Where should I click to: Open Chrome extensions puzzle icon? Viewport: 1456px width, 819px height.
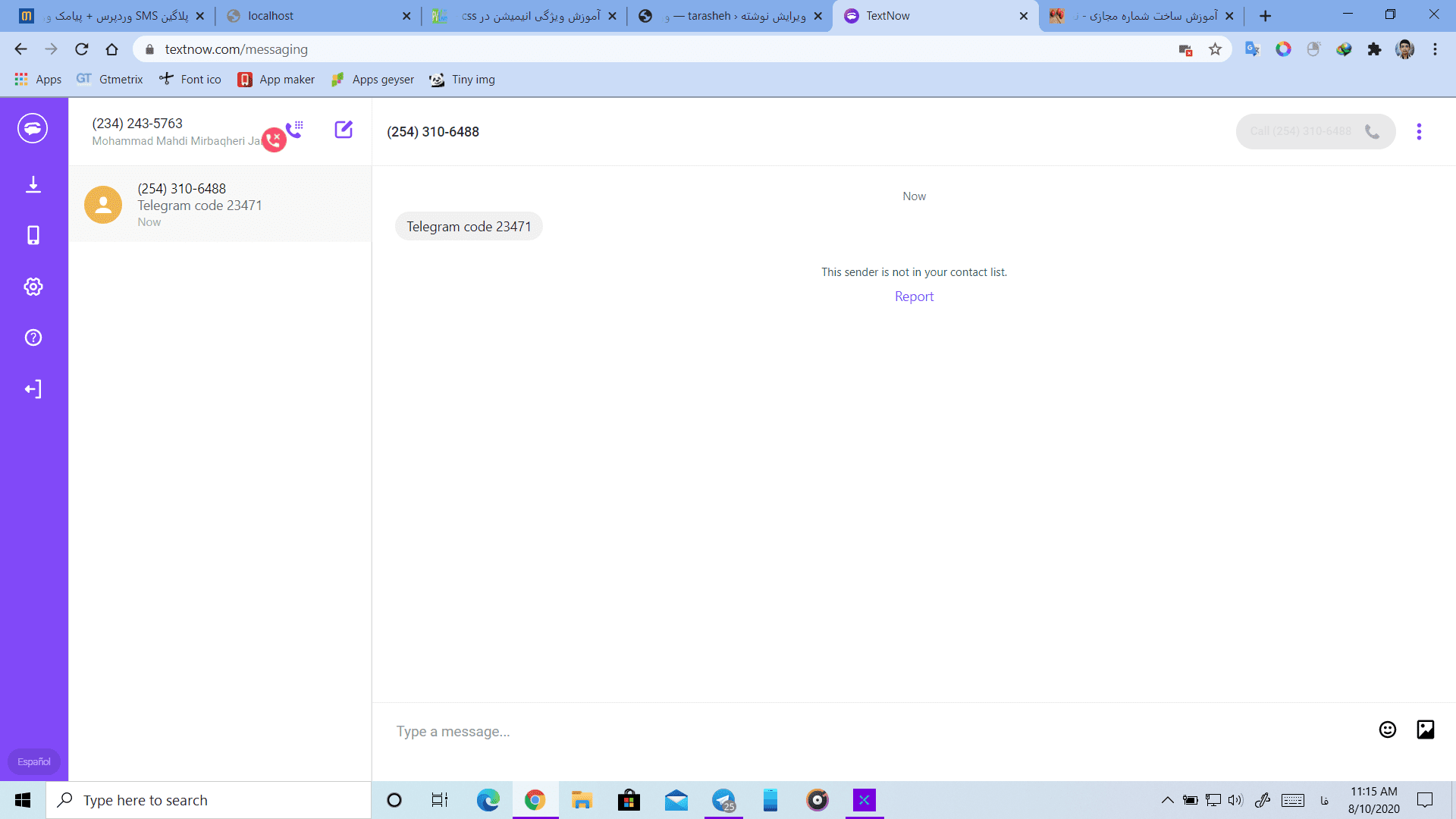pyautogui.click(x=1374, y=49)
